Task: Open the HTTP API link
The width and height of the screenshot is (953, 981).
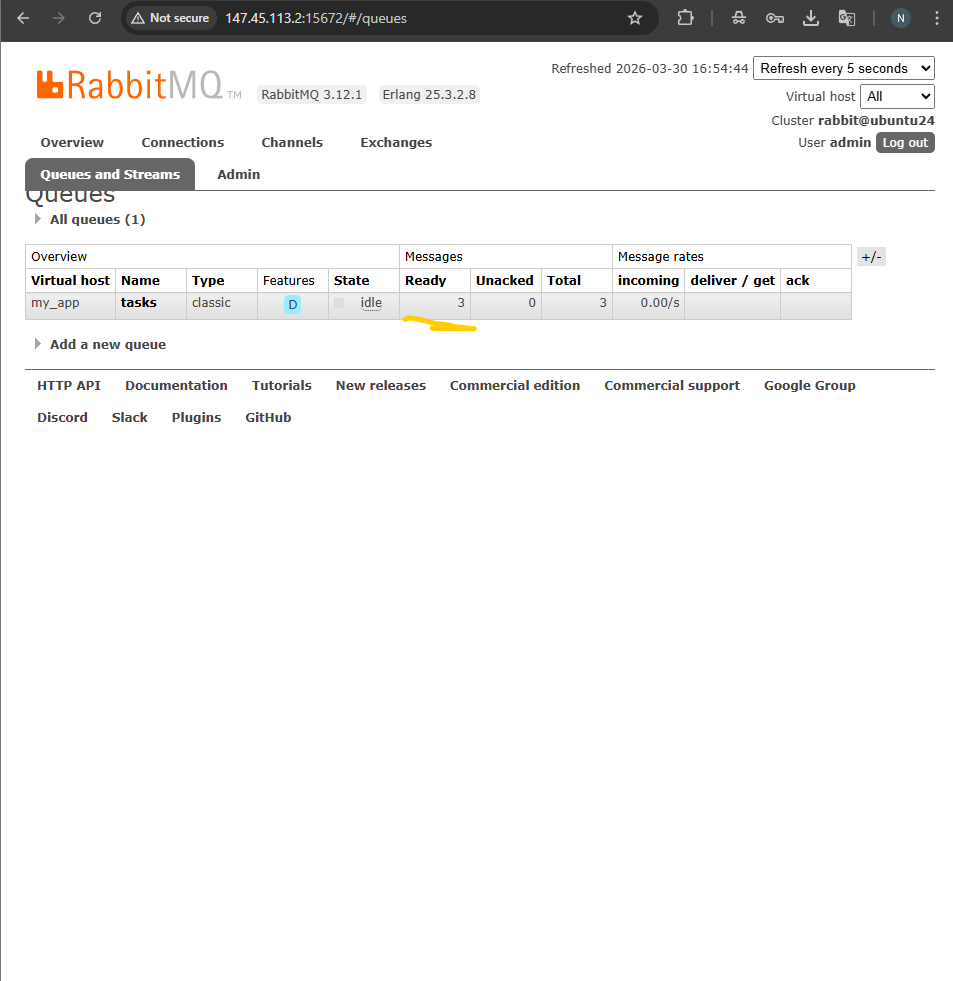Action: pyautogui.click(x=69, y=386)
